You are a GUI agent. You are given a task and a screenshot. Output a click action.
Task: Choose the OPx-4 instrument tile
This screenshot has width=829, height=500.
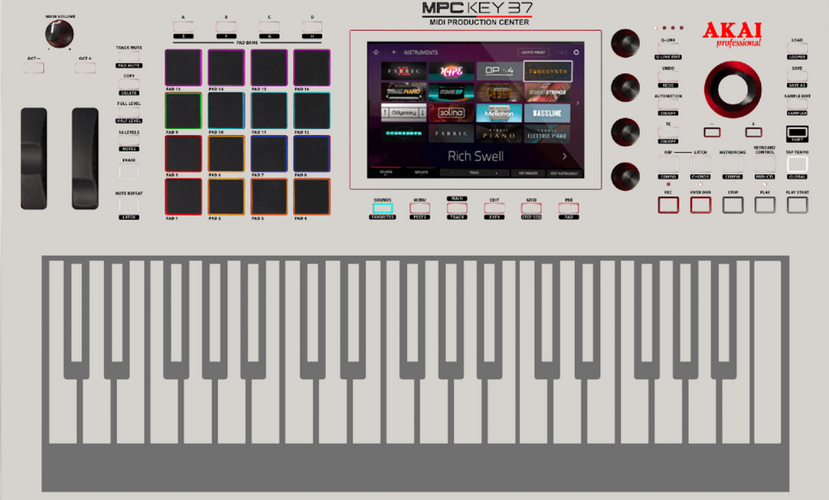499,71
